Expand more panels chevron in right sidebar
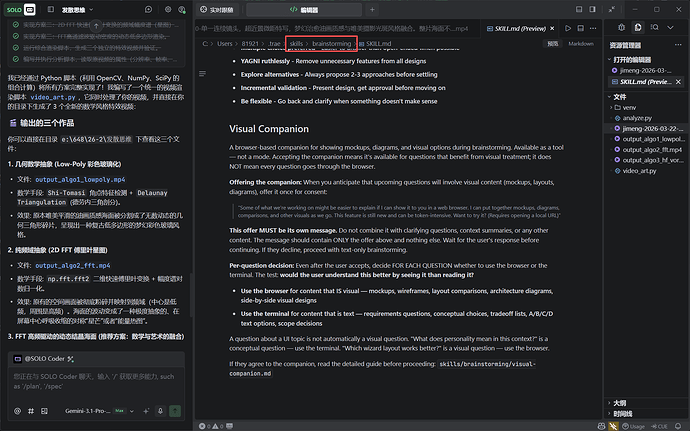690x431 pixels. [x=670, y=27]
